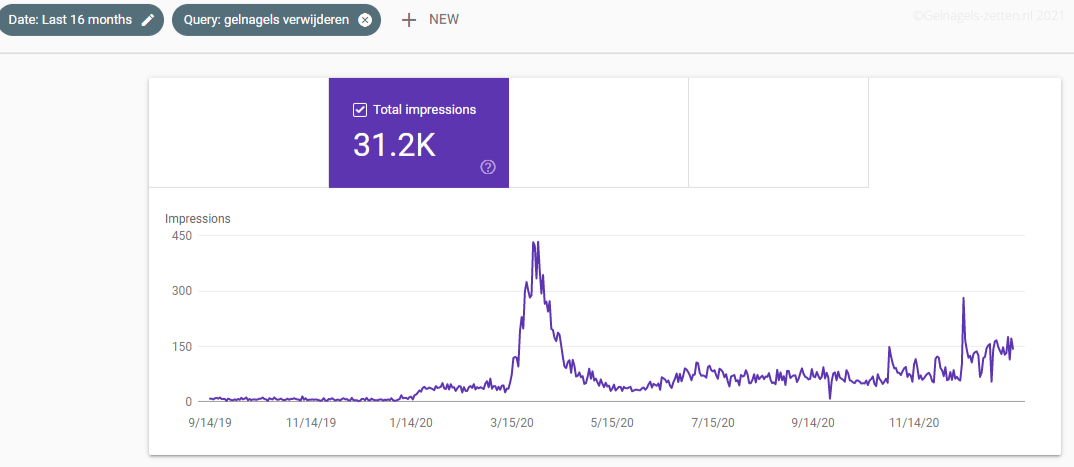Open the Query: gelnagels verwijderen filter chip

(x=265, y=20)
